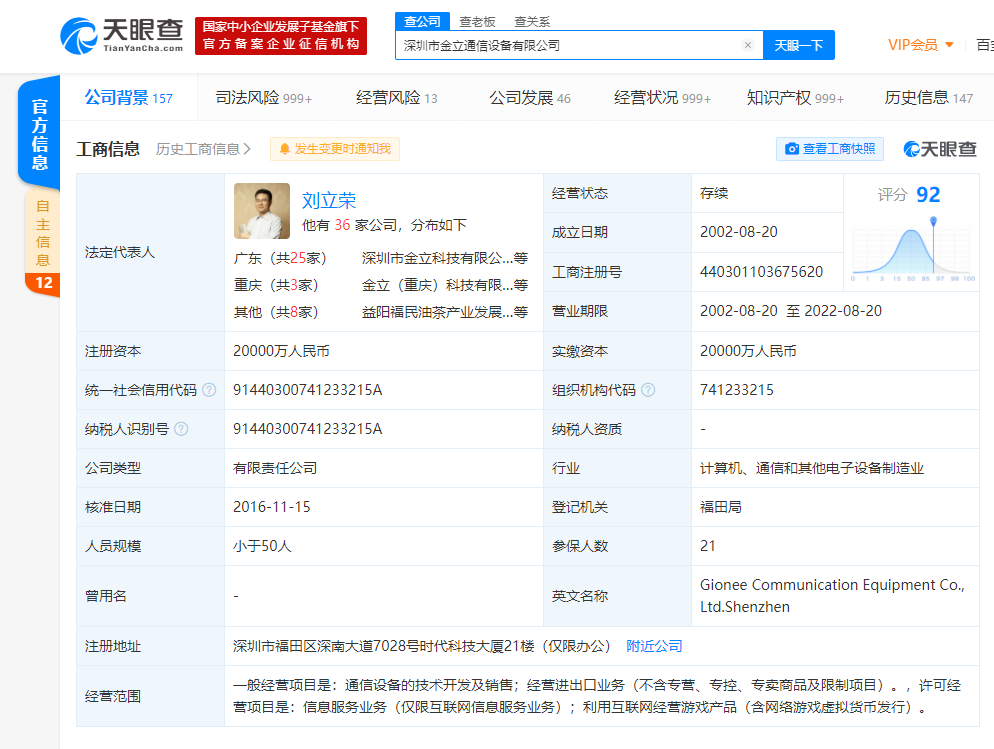Click the 天眼一下 search button
994x749 pixels.
(798, 45)
